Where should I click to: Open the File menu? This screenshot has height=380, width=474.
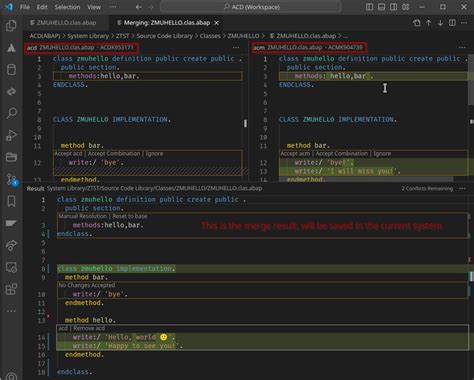point(25,7)
